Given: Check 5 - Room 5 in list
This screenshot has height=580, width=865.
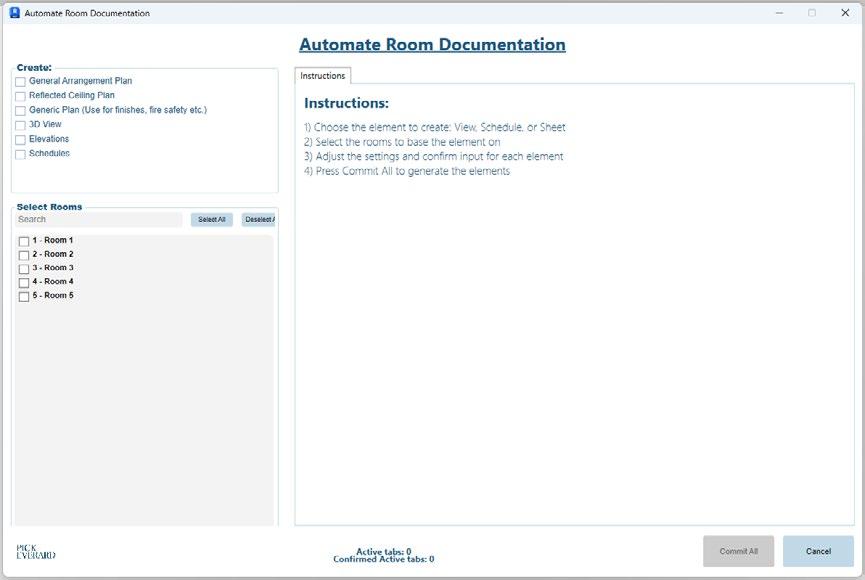Looking at the screenshot, I should coord(24,296).
